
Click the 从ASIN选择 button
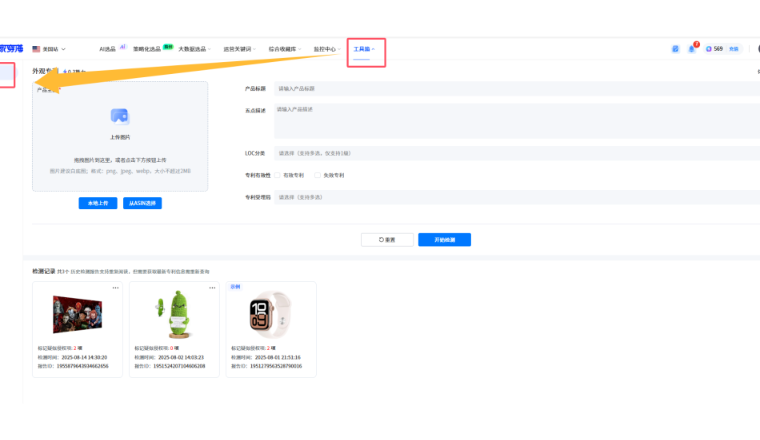tap(142, 203)
